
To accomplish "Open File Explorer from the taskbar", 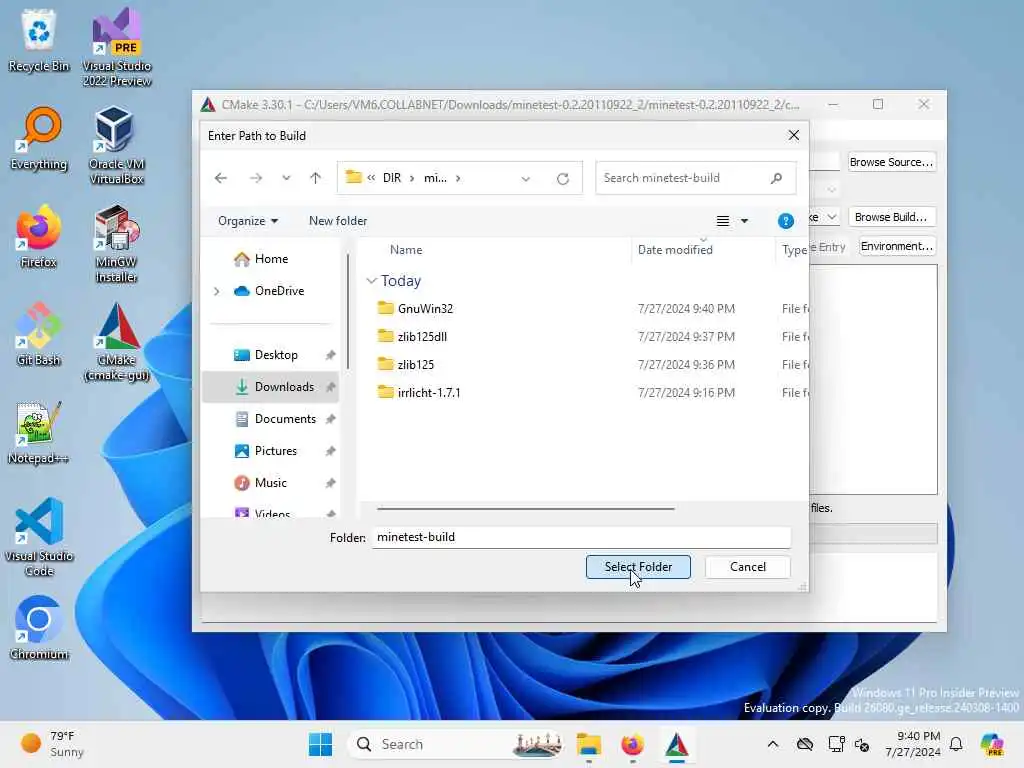I will [588, 744].
